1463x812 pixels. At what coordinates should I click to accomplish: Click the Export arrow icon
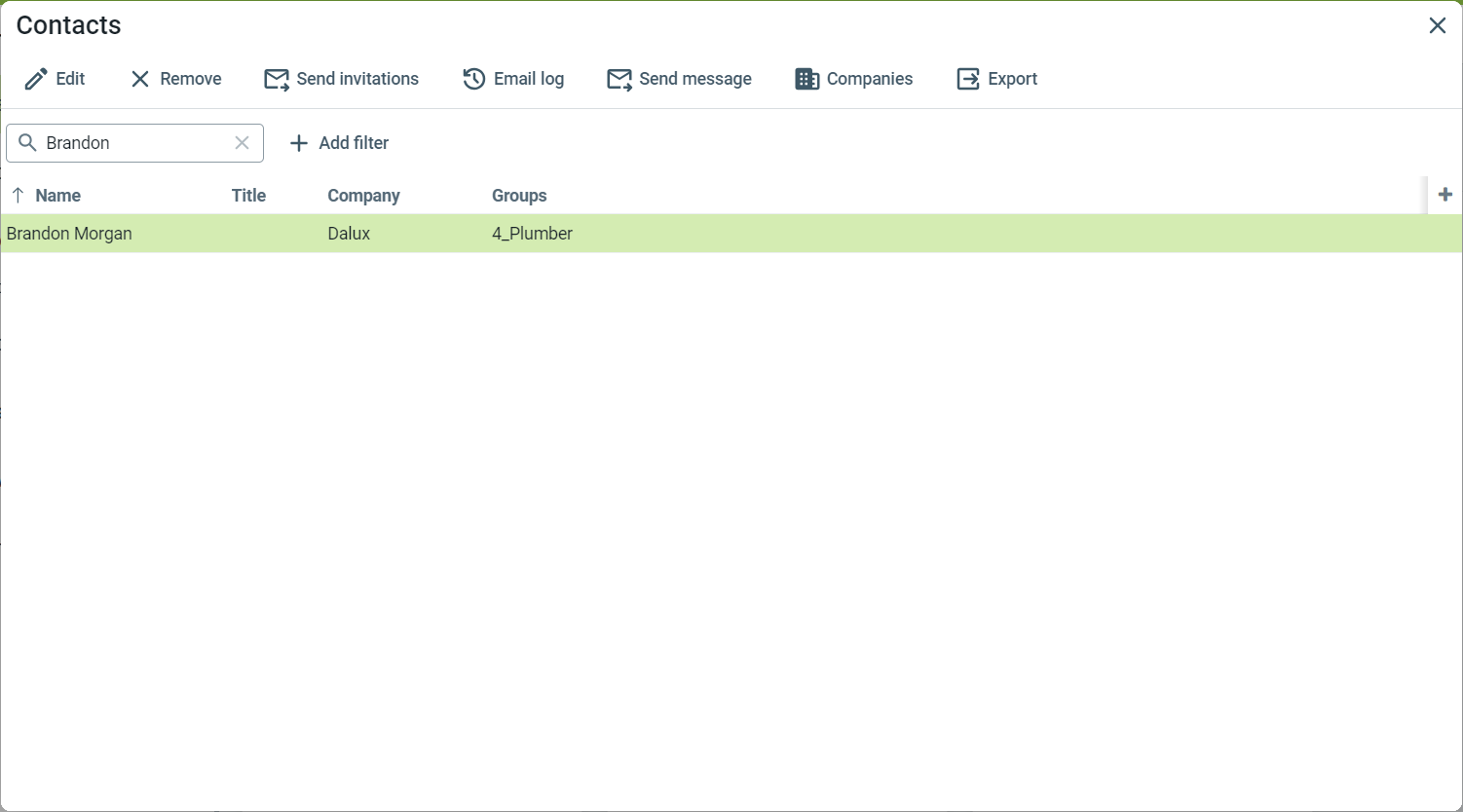[968, 80]
